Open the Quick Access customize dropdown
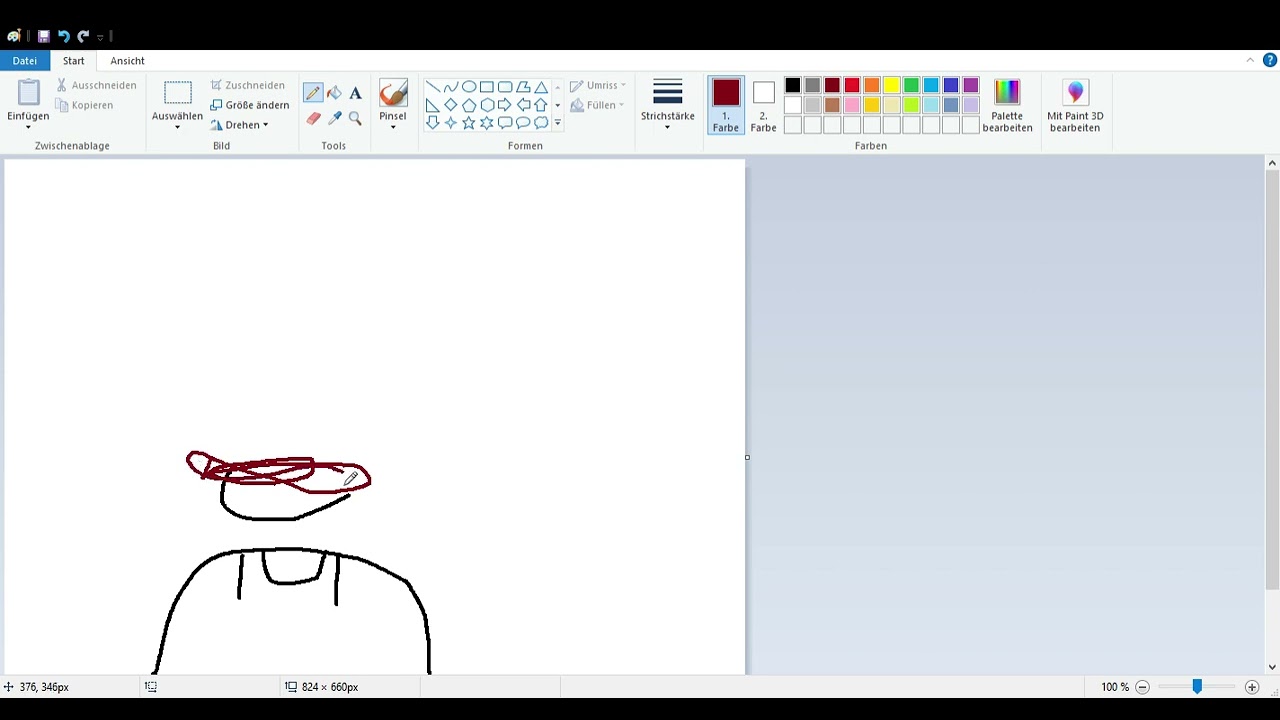1280x720 pixels. pyautogui.click(x=100, y=37)
